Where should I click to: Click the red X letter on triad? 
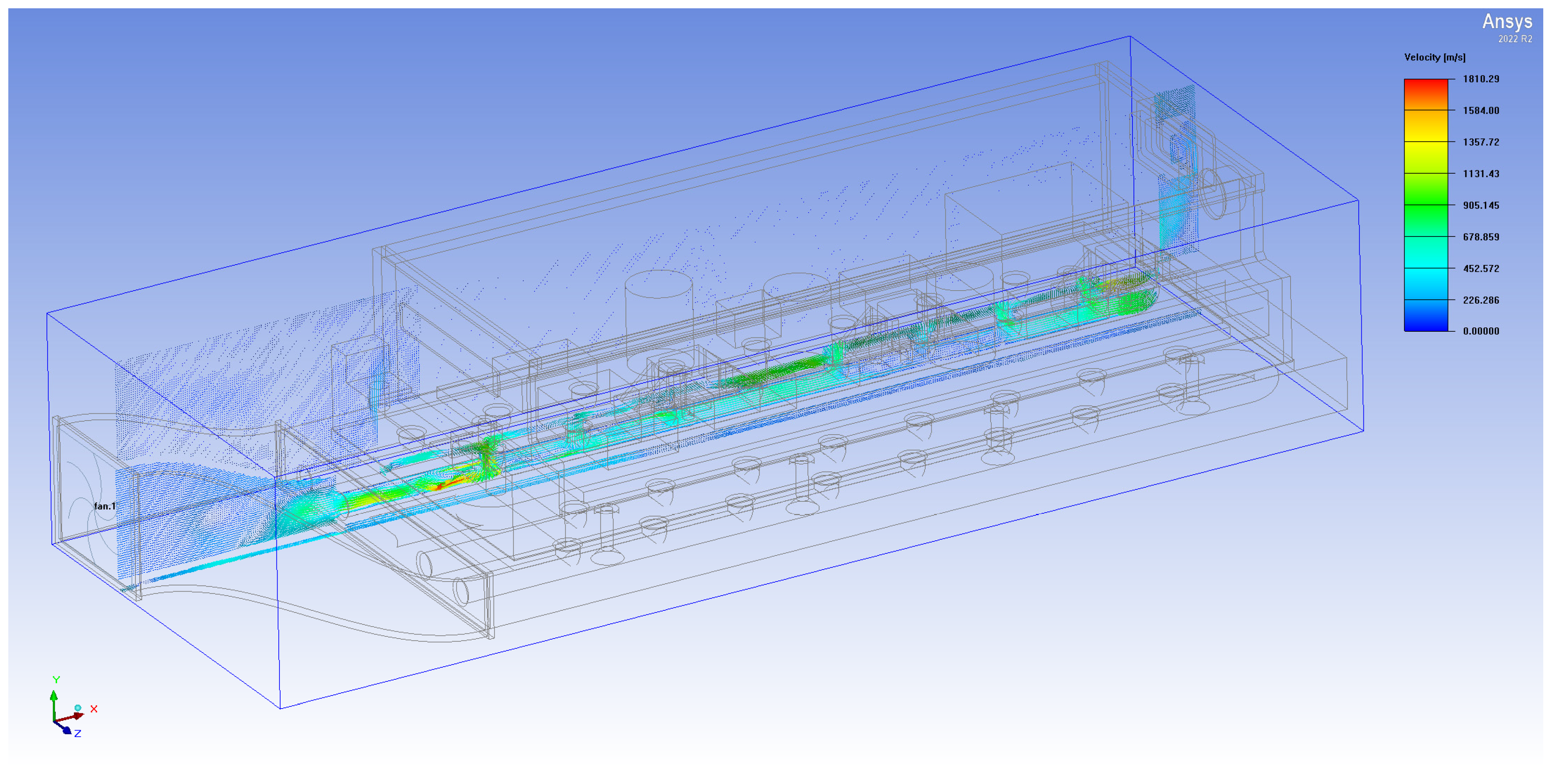coord(93,709)
